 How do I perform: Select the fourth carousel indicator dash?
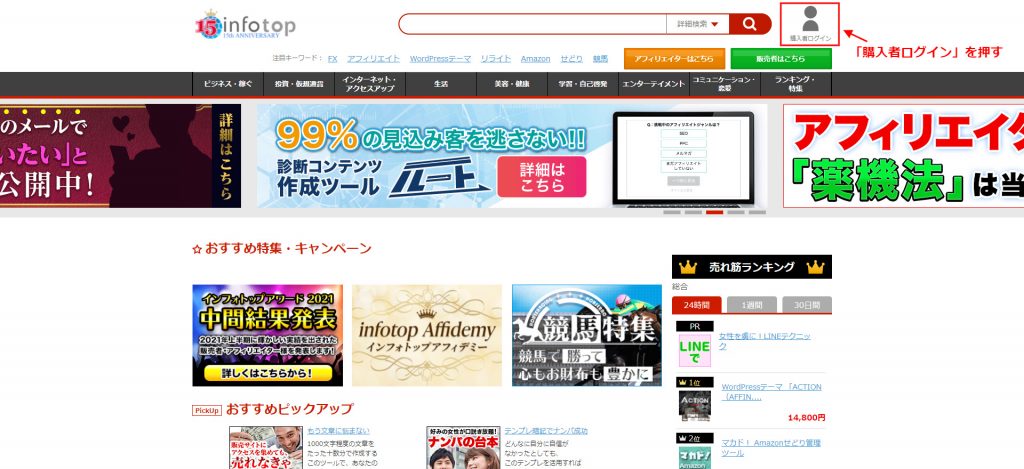pyautogui.click(x=736, y=212)
